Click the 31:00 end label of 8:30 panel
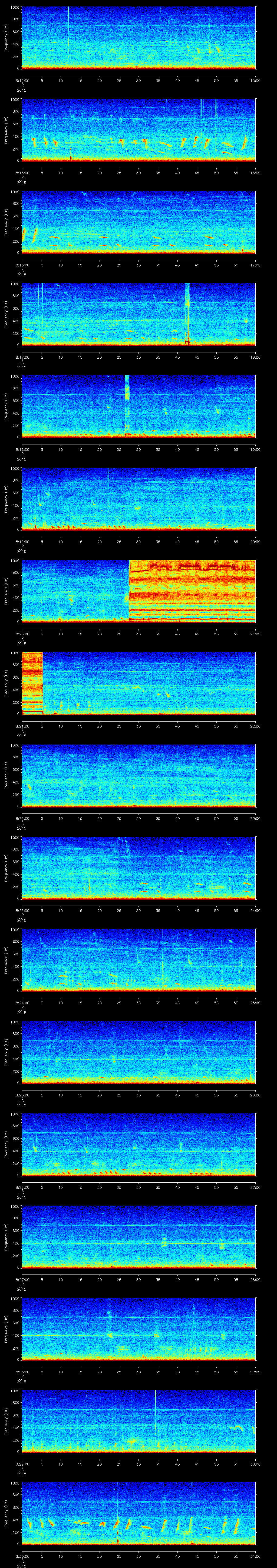Image resolution: width=277 pixels, height=1568 pixels. coord(256,1556)
